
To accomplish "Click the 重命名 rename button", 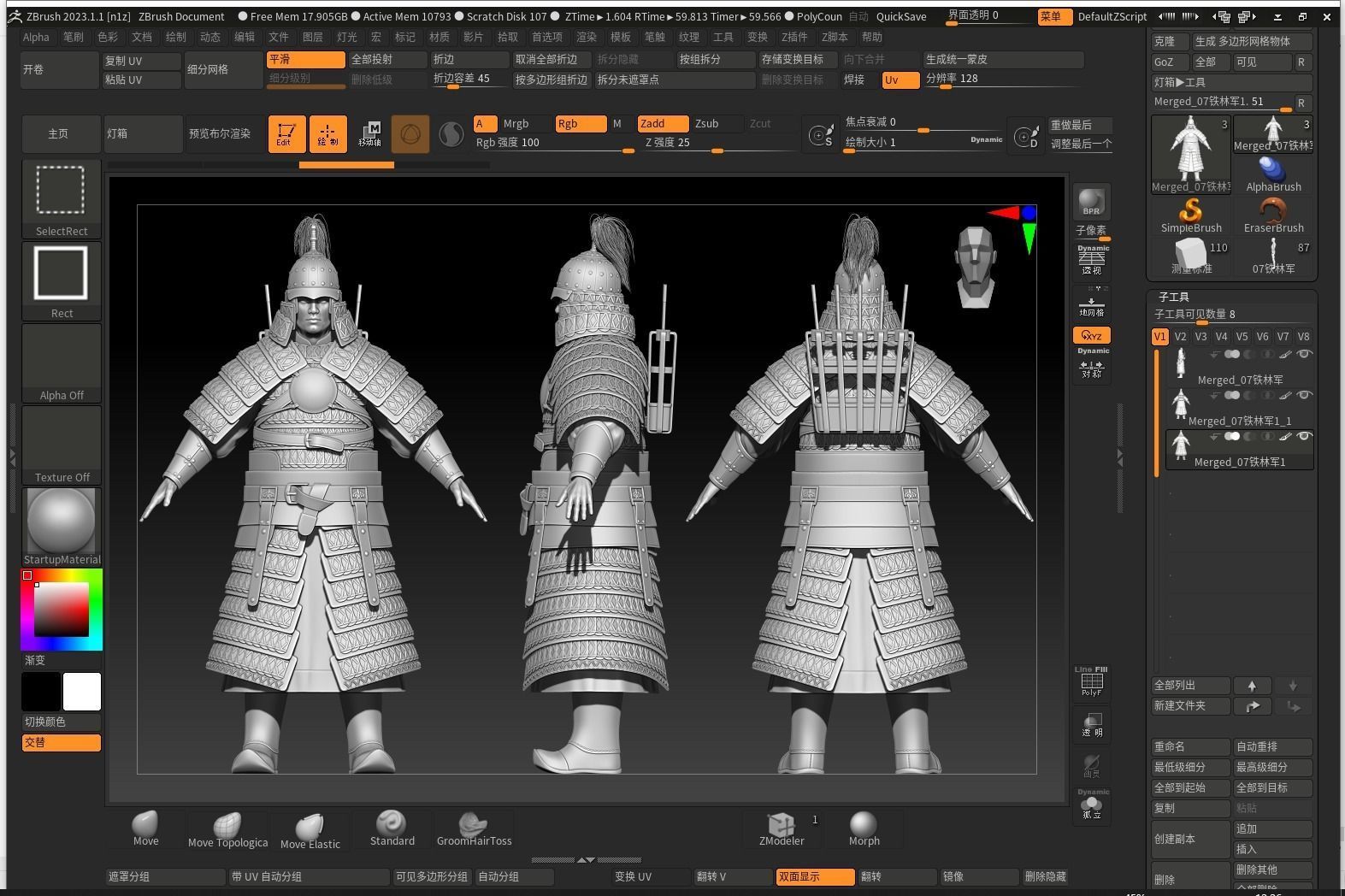I will 1191,747.
